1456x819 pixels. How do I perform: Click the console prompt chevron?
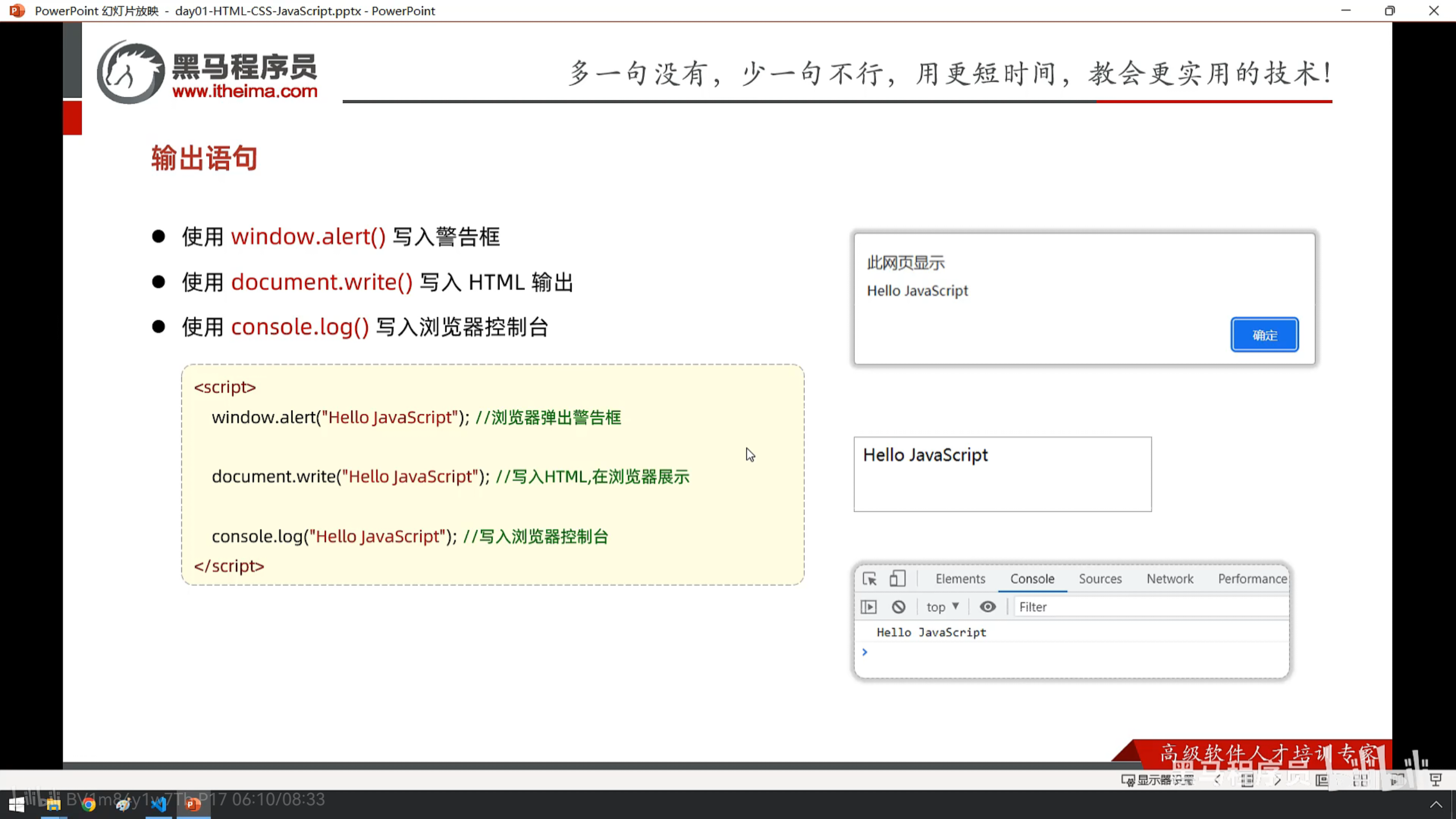(864, 652)
